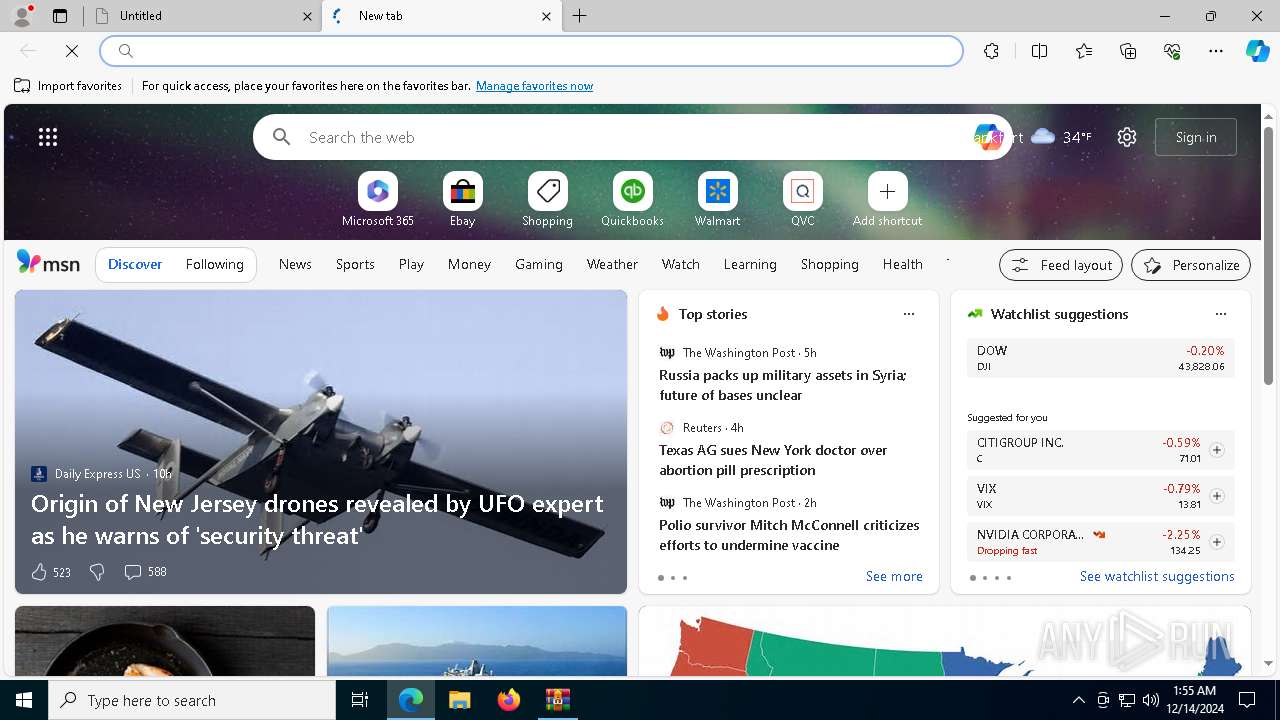Screen dimensions: 1280x720
Task: Add VIX to the watchlist
Action: coord(1216,496)
